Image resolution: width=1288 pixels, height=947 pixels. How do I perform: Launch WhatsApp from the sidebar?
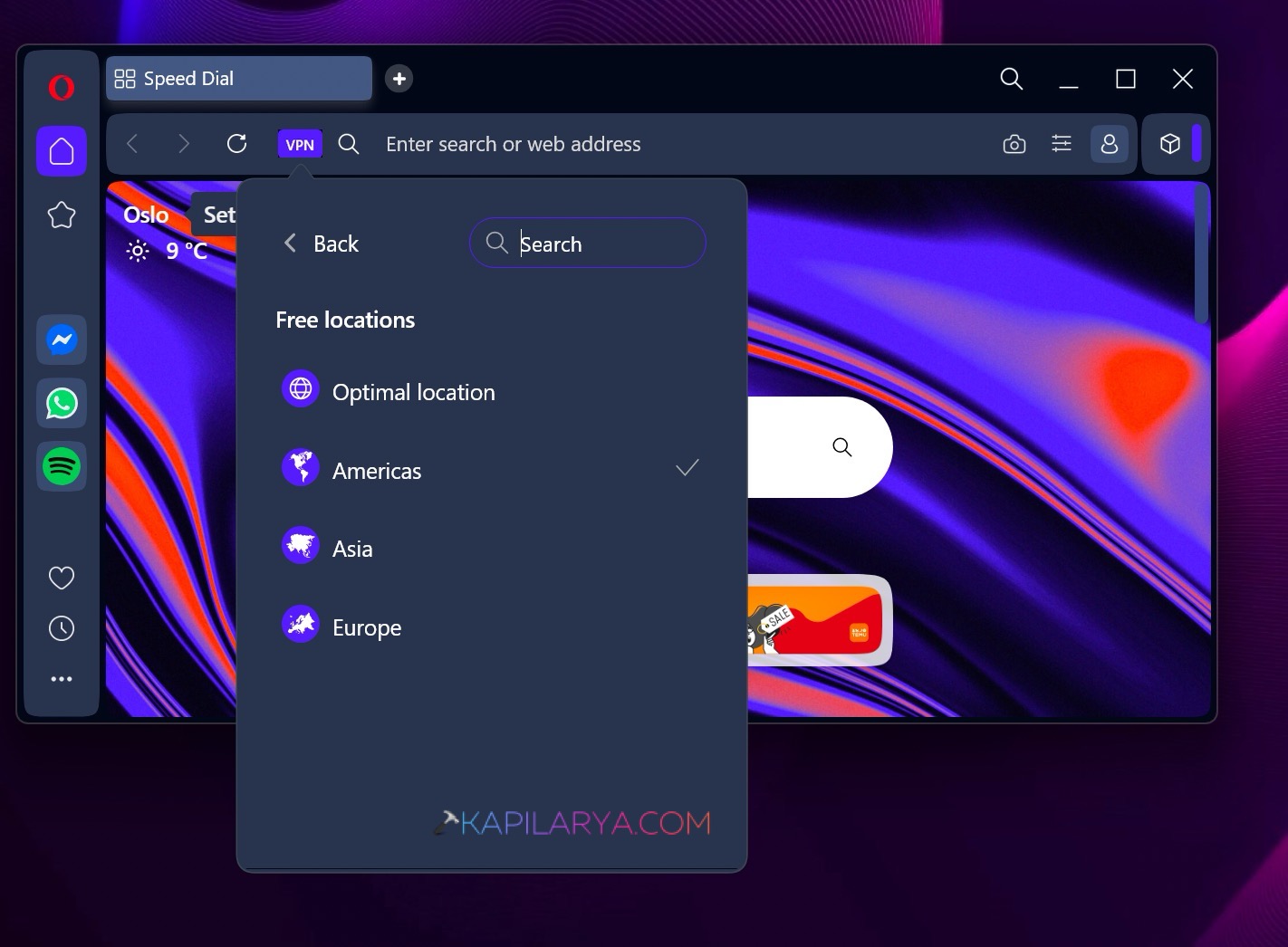pos(62,403)
